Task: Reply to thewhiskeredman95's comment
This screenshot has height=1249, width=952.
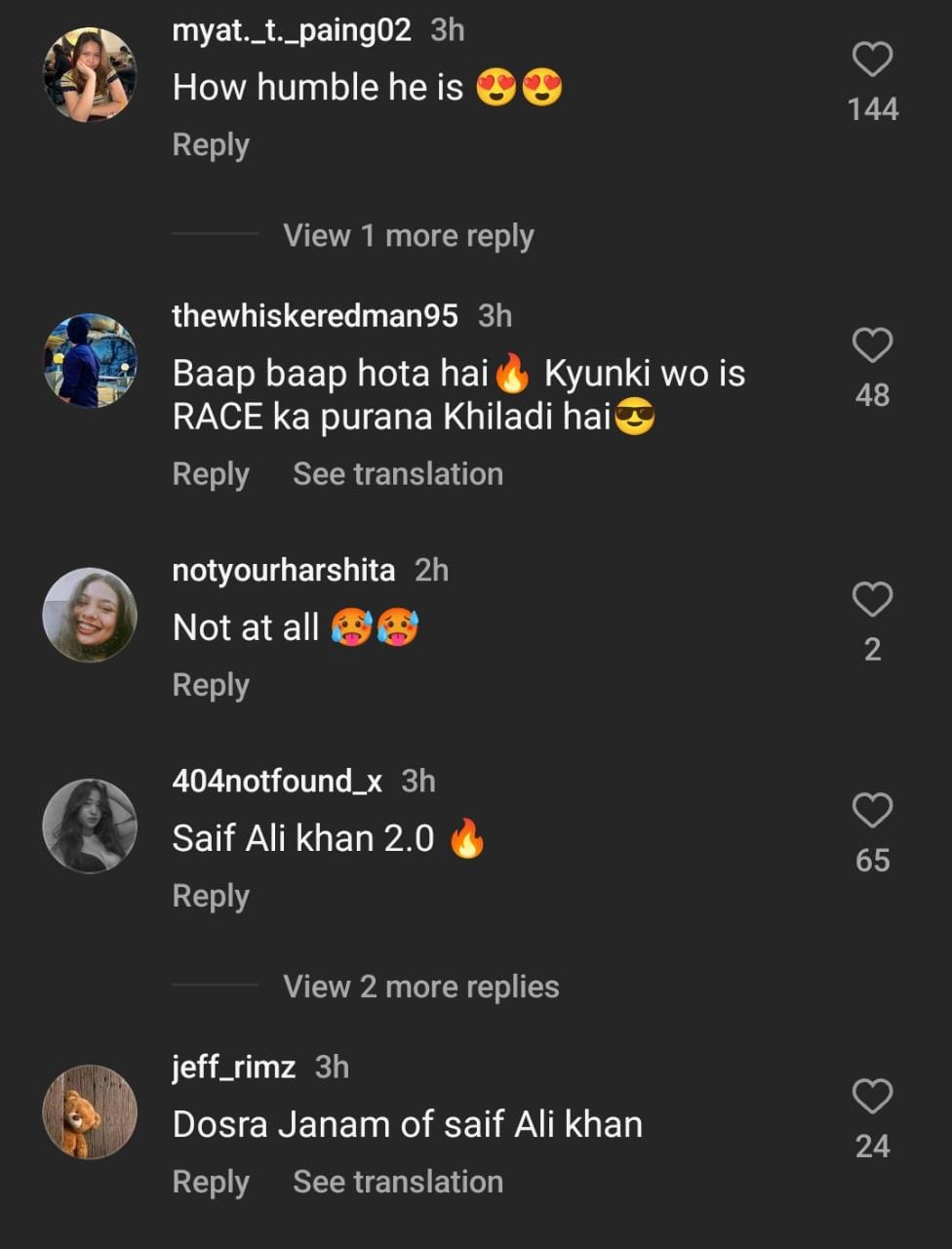Action: (x=211, y=474)
